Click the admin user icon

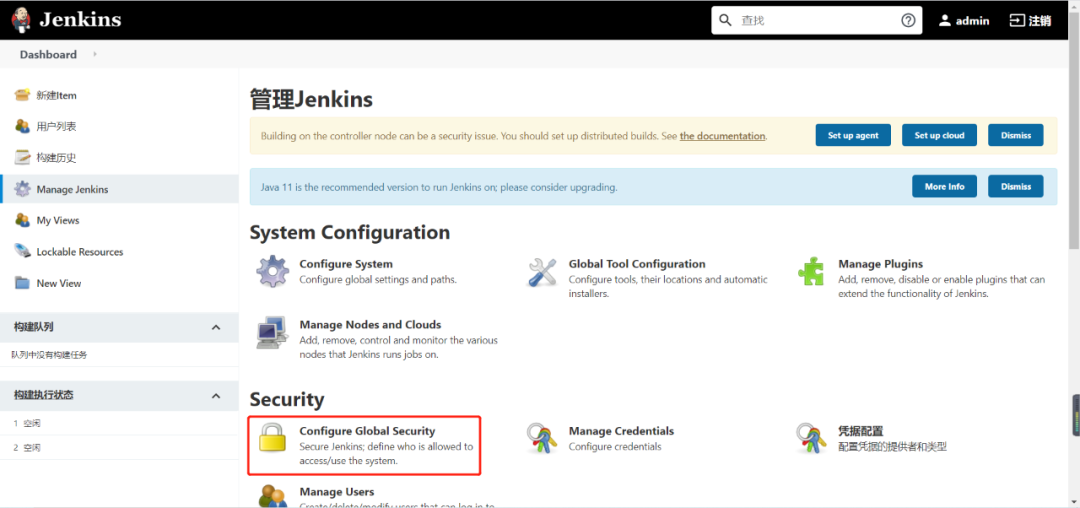click(945, 21)
